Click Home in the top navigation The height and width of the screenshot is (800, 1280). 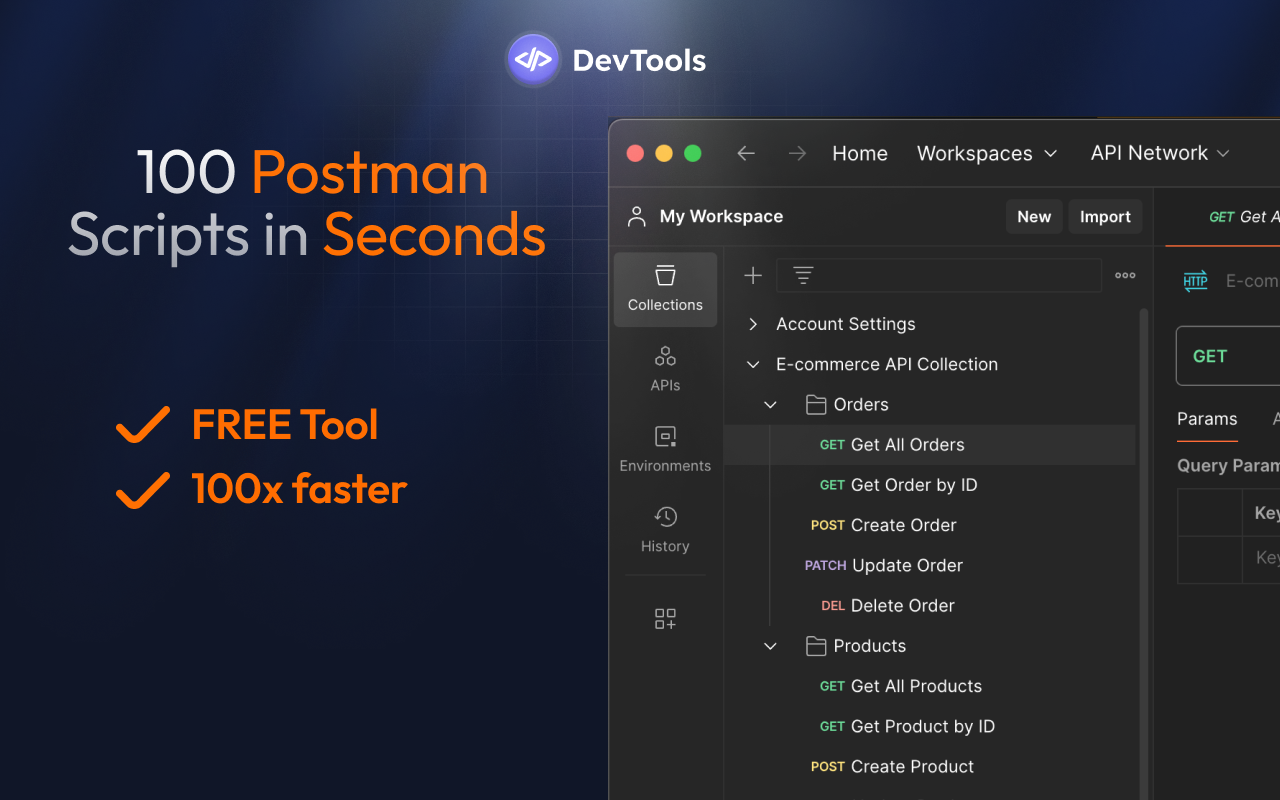tap(860, 153)
